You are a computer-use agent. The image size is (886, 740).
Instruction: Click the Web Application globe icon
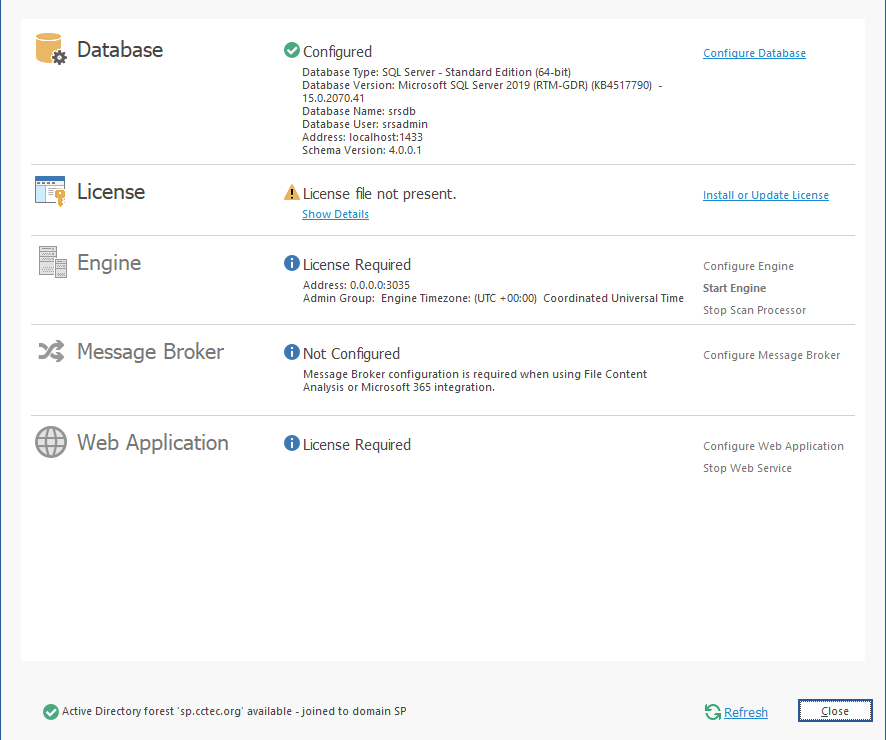click(x=51, y=442)
